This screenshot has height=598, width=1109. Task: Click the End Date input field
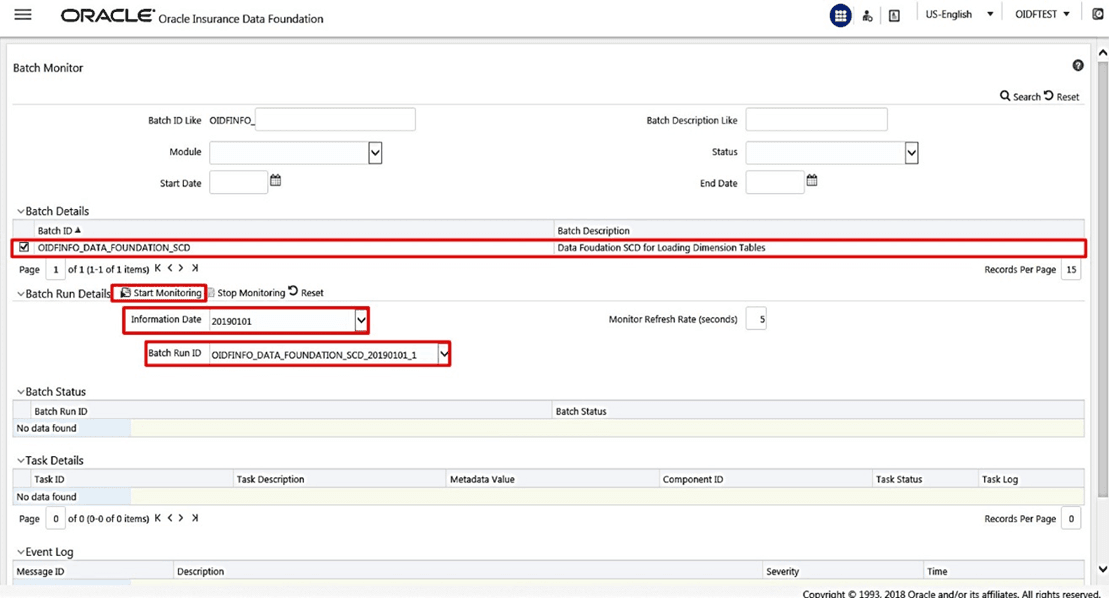point(775,182)
